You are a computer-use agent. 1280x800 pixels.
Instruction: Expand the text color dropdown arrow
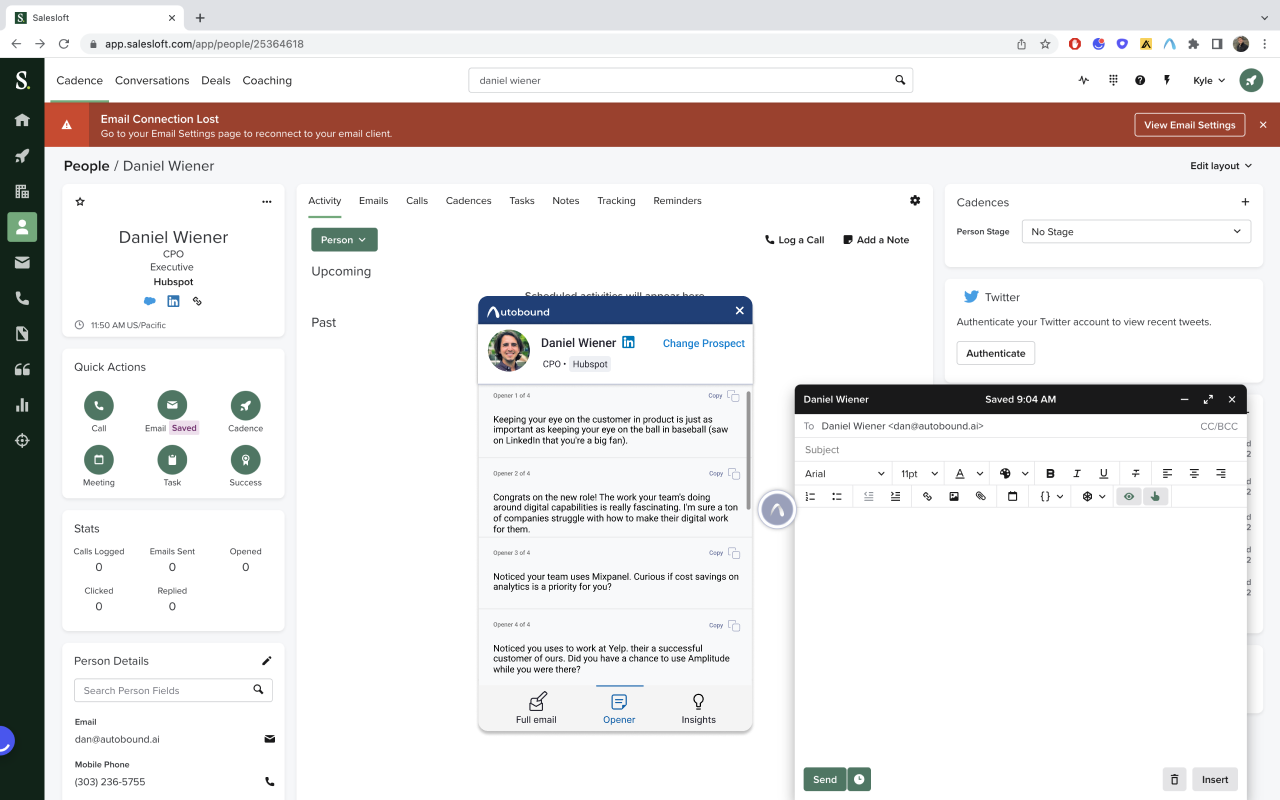(x=980, y=474)
